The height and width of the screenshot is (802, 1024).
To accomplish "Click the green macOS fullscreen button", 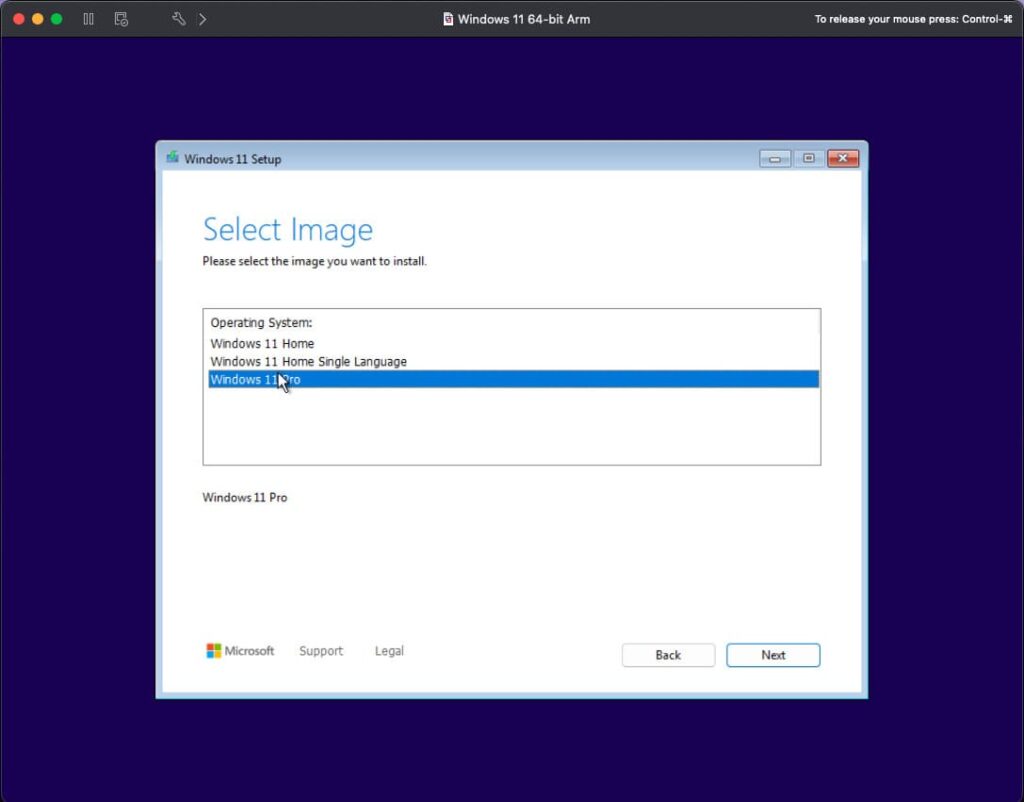I will tap(57, 19).
